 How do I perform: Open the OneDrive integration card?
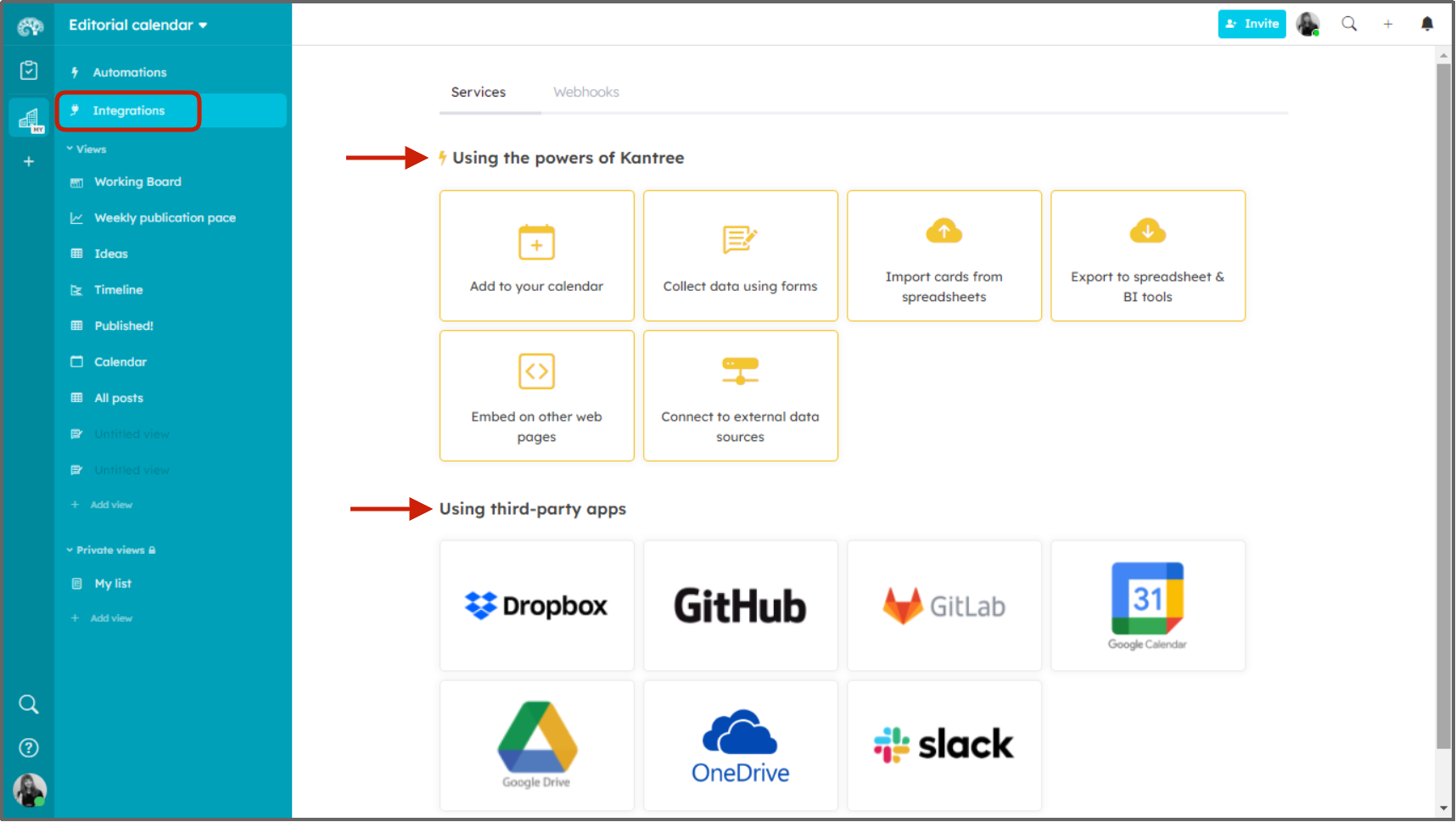tap(741, 746)
